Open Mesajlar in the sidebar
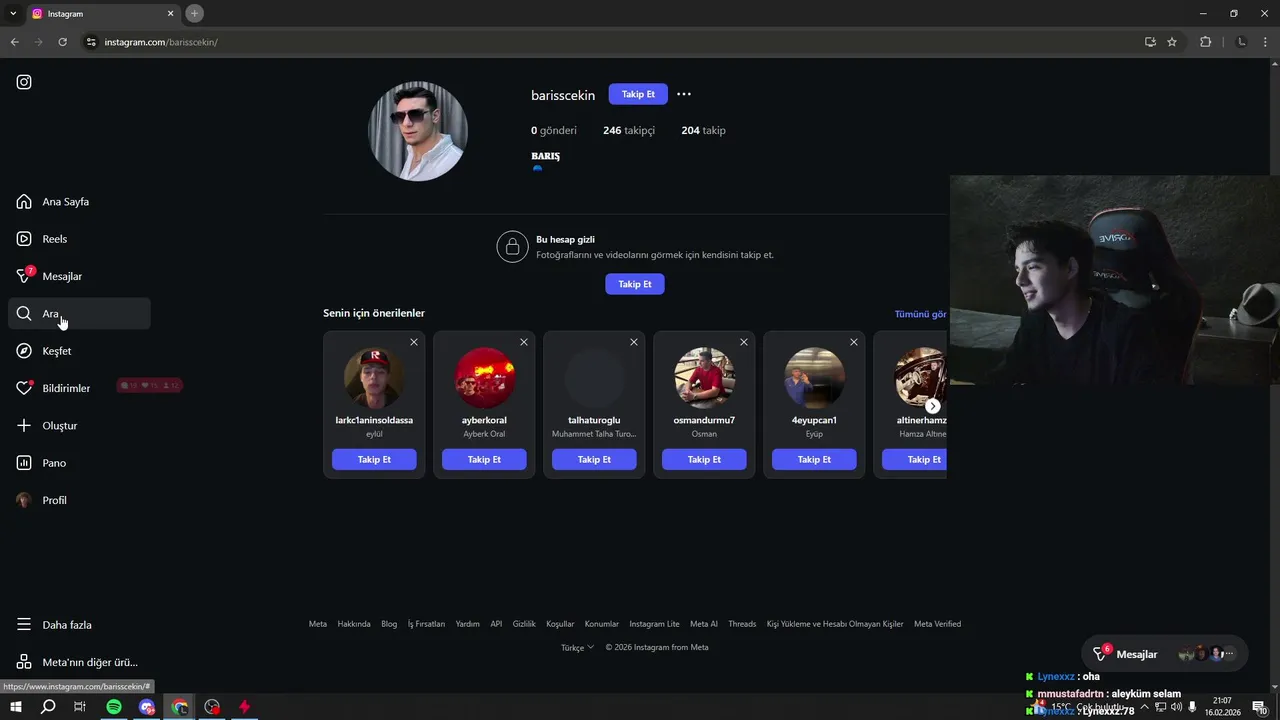1280x720 pixels. coord(79,276)
